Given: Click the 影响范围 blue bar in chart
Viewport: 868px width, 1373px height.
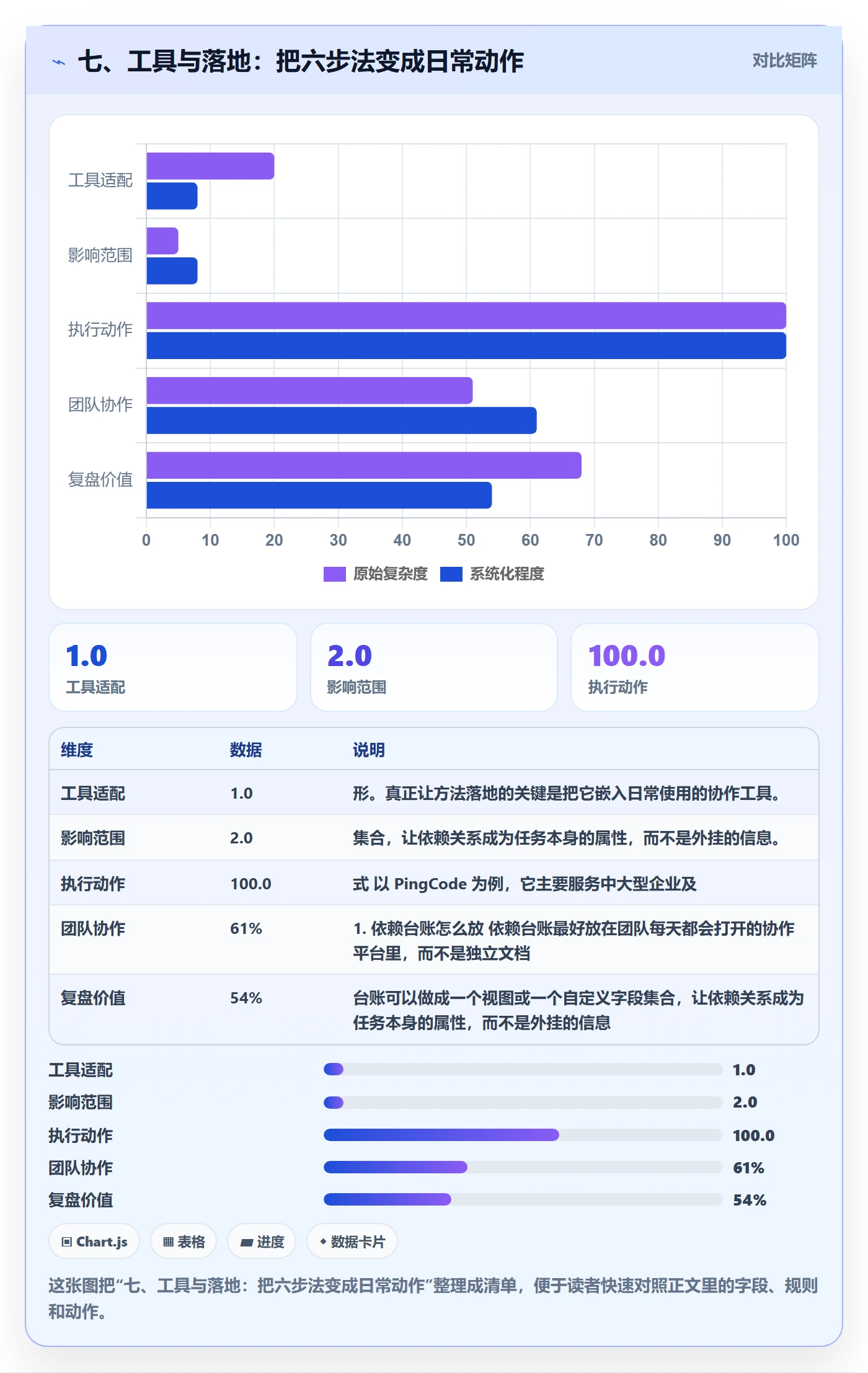Looking at the screenshot, I should (x=172, y=271).
